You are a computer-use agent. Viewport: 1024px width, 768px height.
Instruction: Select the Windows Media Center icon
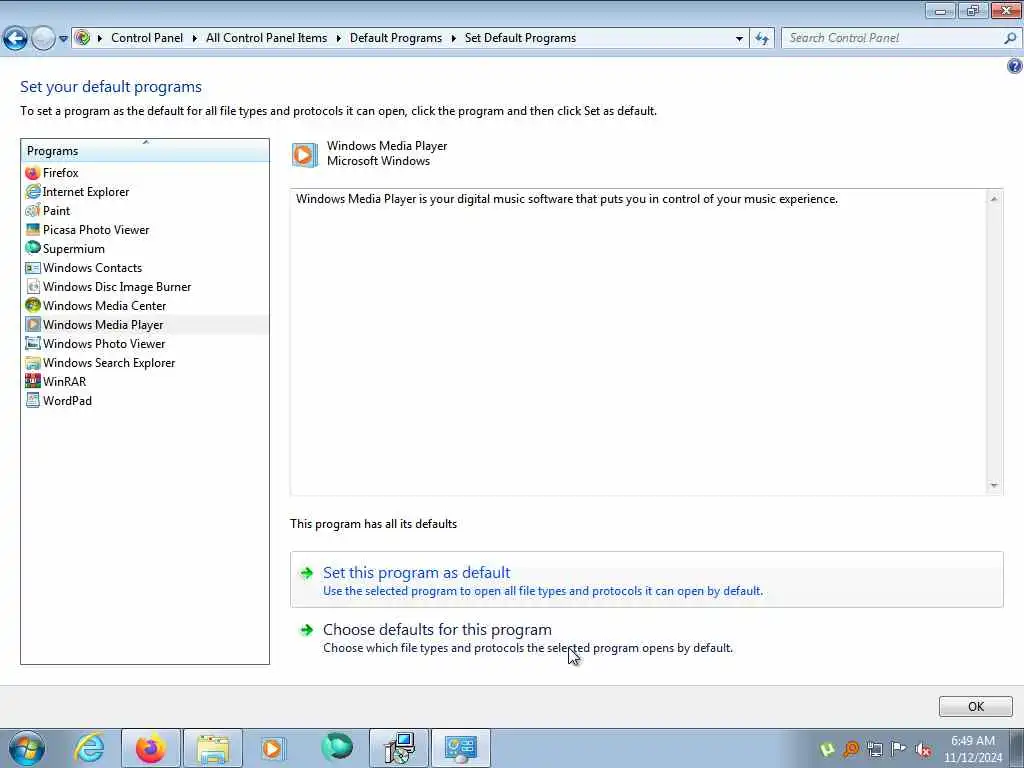point(33,306)
